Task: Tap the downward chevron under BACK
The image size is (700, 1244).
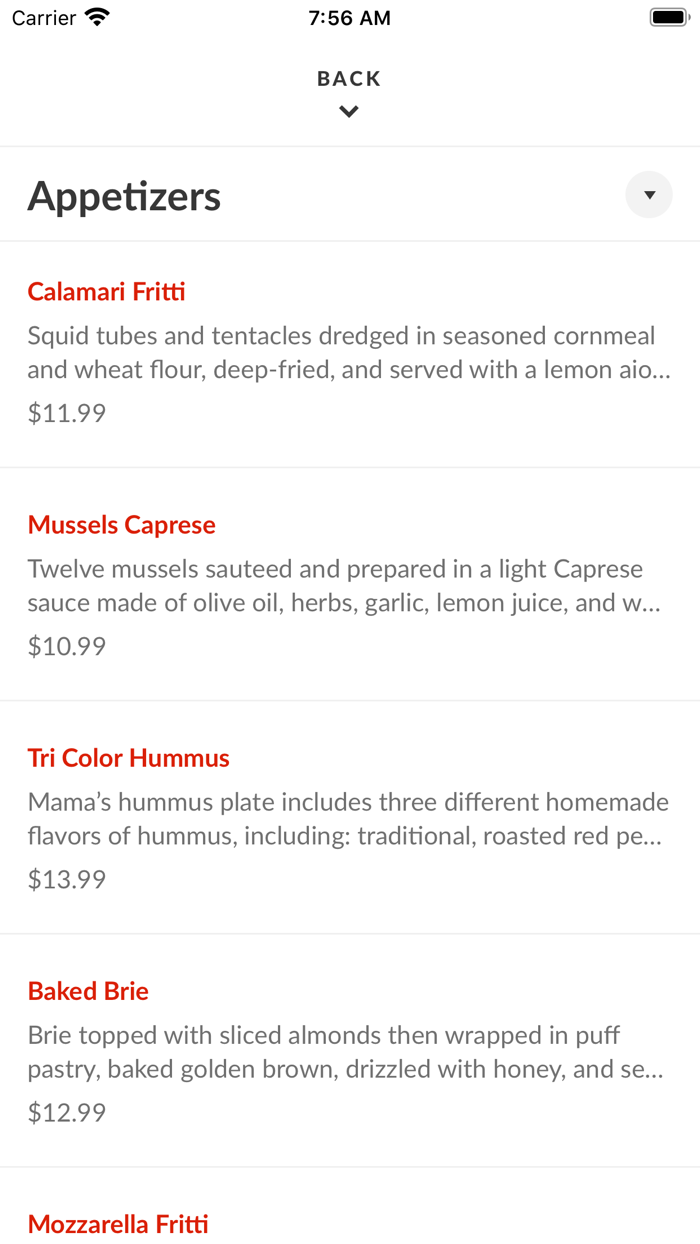Action: click(x=348, y=111)
